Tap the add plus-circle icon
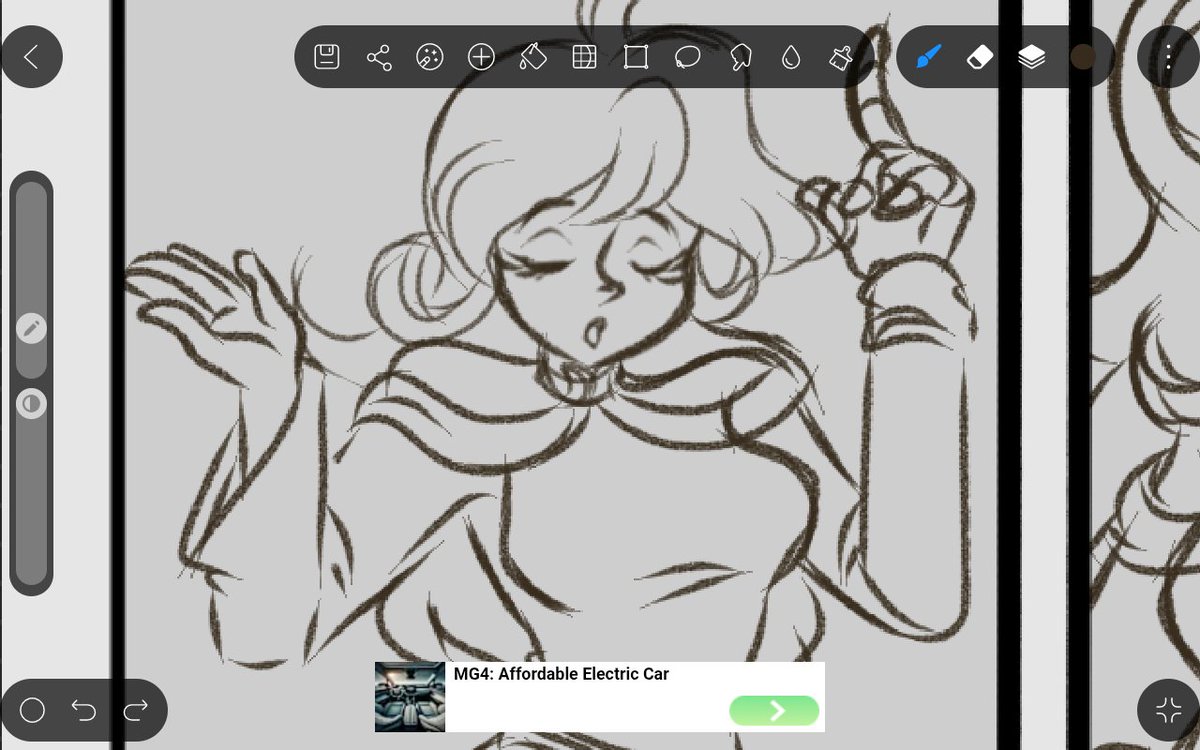The height and width of the screenshot is (750, 1200). [481, 57]
